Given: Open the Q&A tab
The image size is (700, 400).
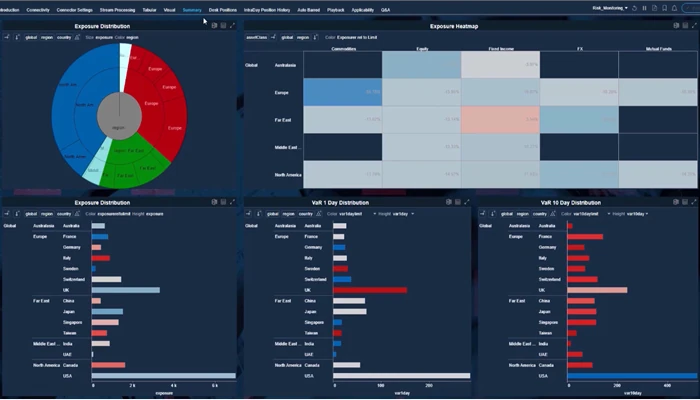Looking at the screenshot, I should pos(385,10).
